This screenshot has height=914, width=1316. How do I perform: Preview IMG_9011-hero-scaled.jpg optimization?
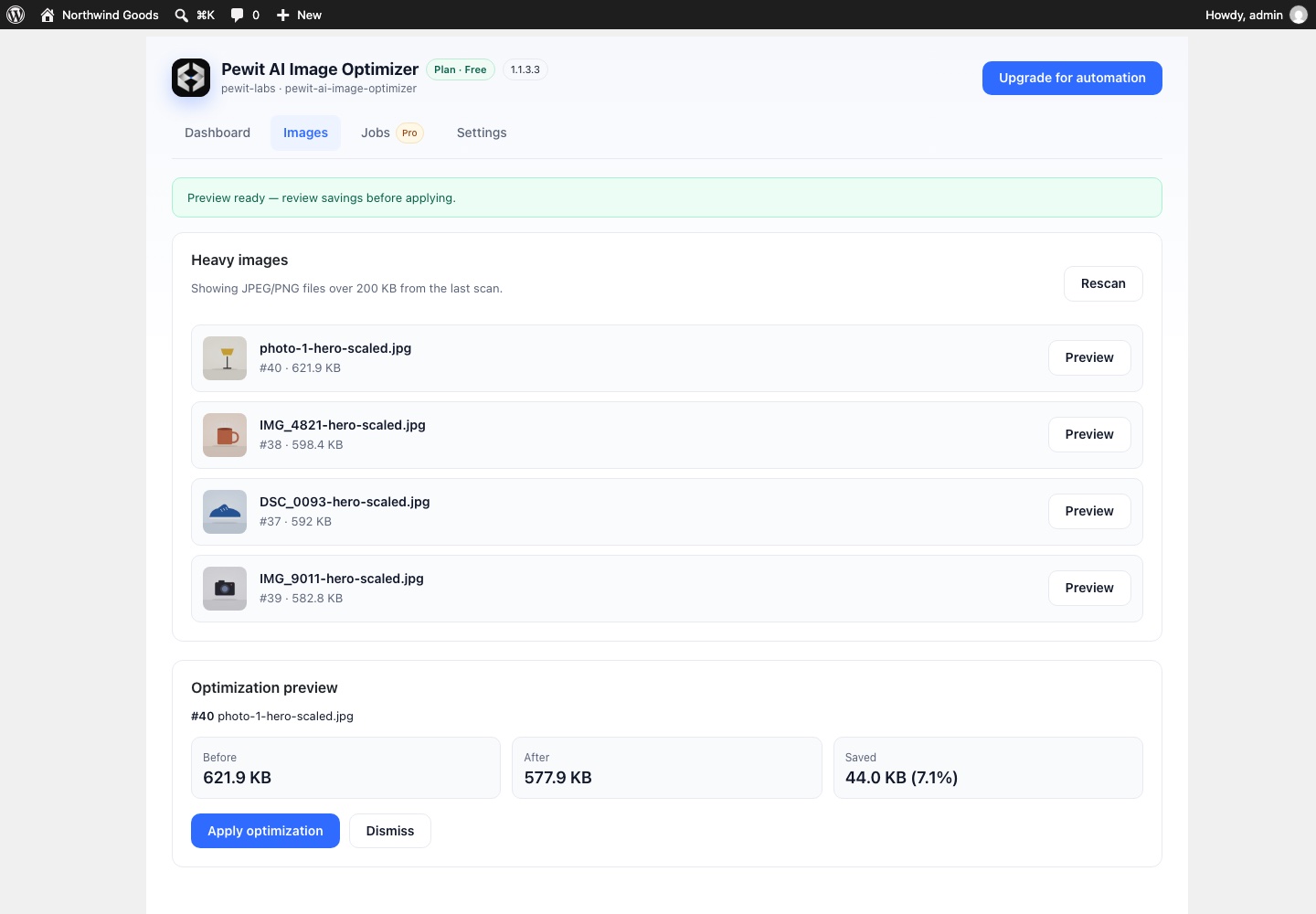point(1089,588)
